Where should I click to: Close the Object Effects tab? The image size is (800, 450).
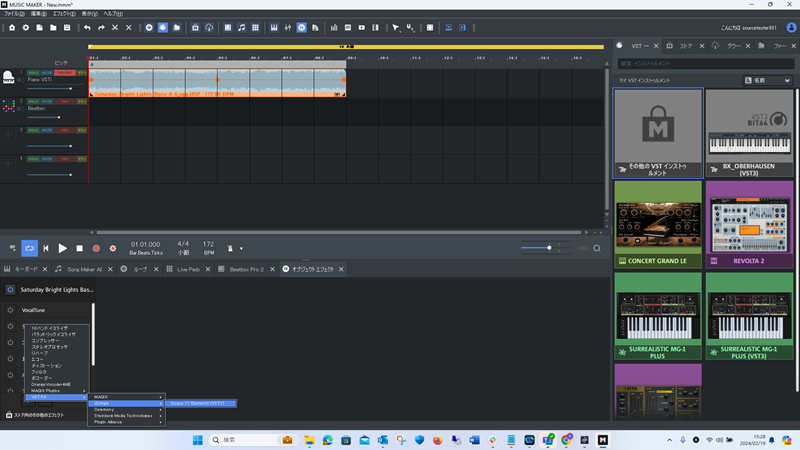[x=341, y=269]
